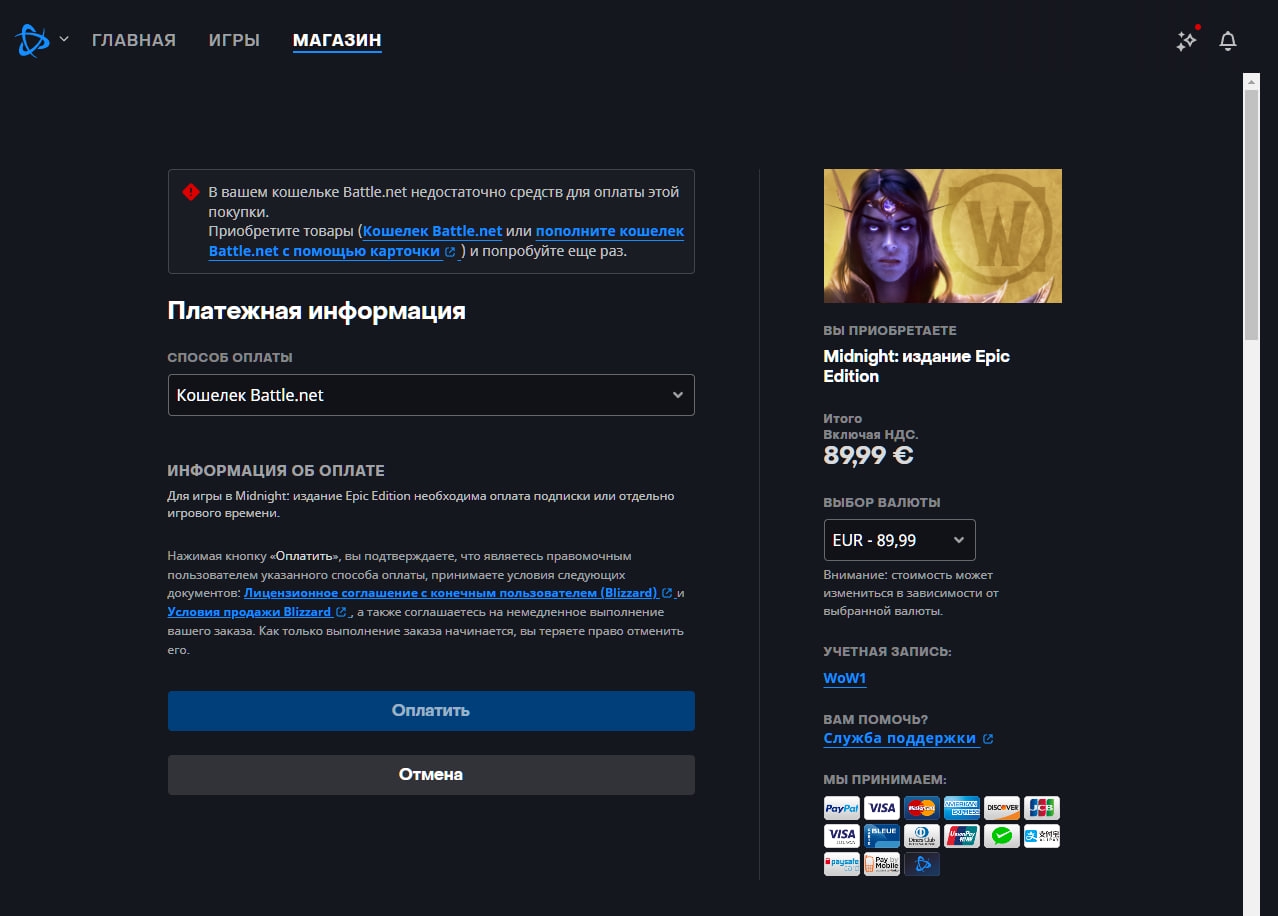This screenshot has width=1278, height=916.
Task: Click the Midnight: издание Epic Edition title
Action: coord(917,366)
